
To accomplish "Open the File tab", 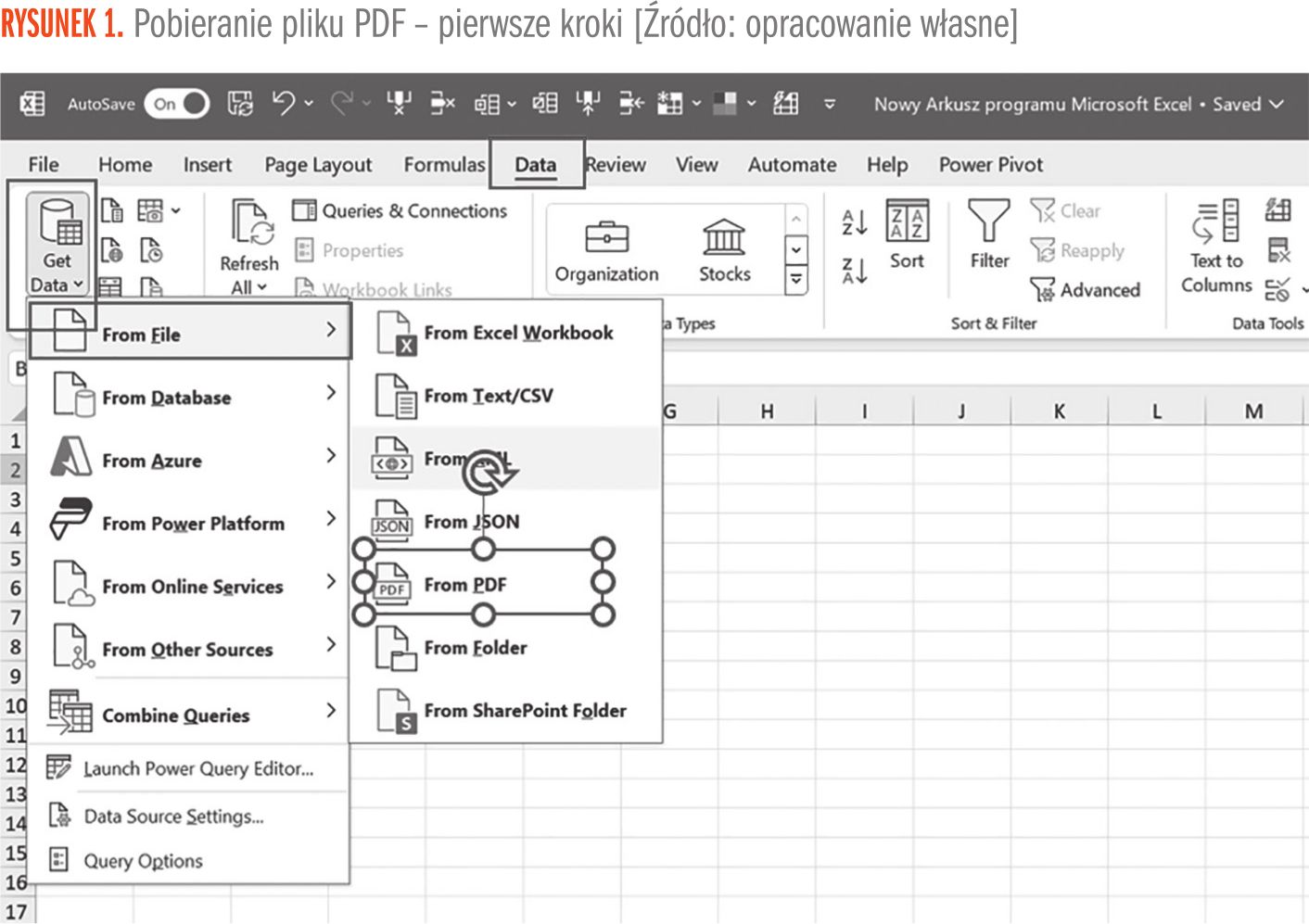I will tap(44, 164).
